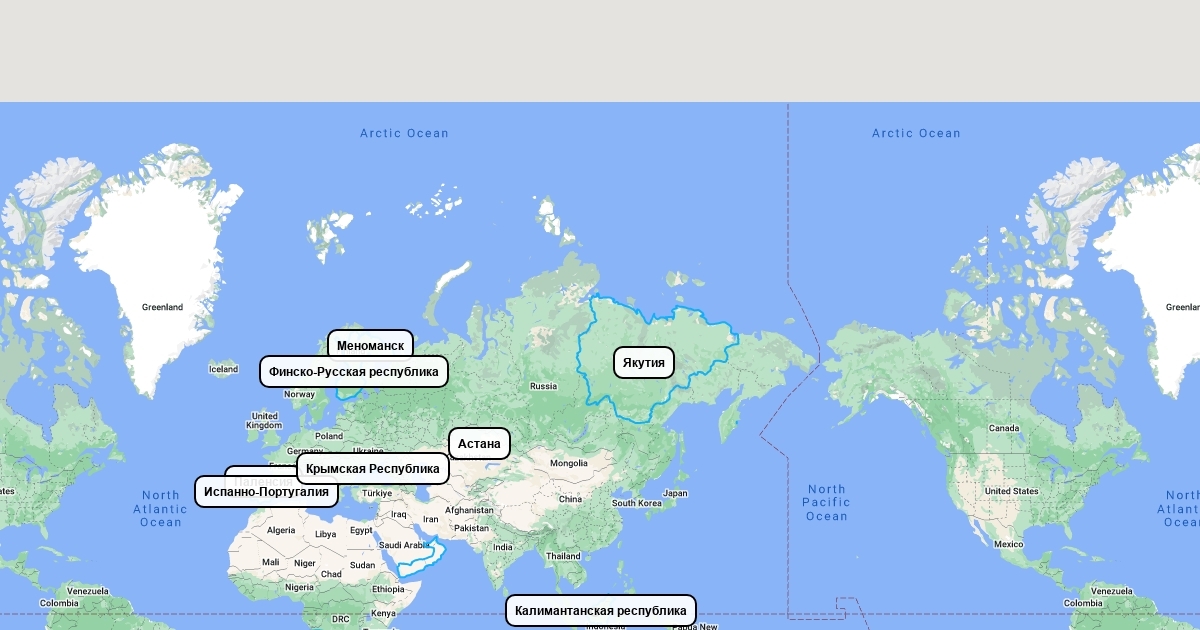Screen dimensions: 1200x630
Task: Select the United States label
Action: (x=1011, y=491)
